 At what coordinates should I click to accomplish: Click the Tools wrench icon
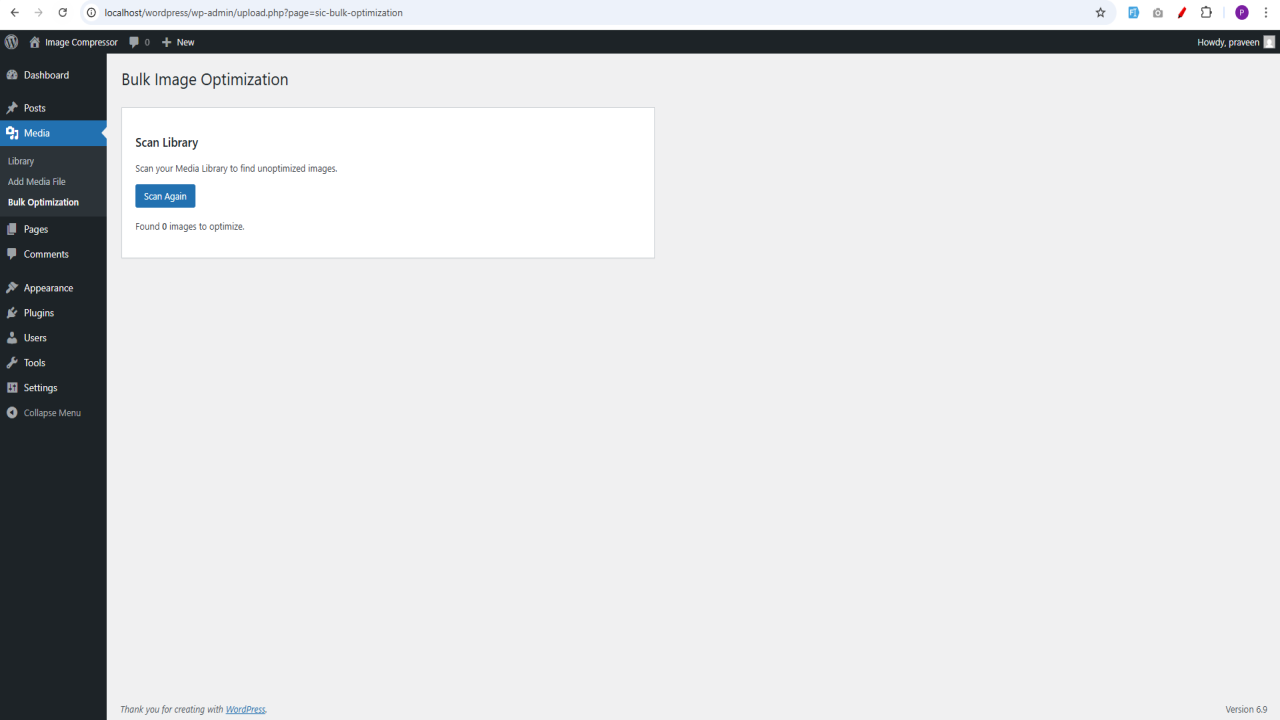(12, 363)
